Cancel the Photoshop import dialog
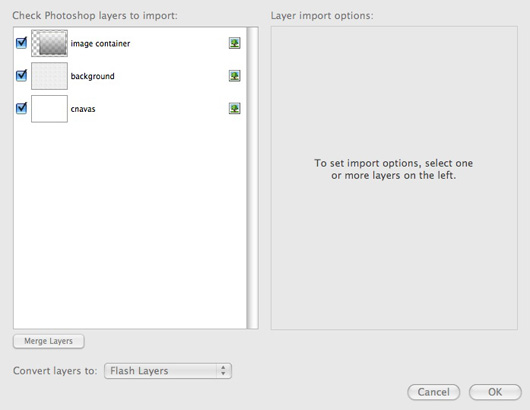This screenshot has width=530, height=410. pyautogui.click(x=434, y=392)
